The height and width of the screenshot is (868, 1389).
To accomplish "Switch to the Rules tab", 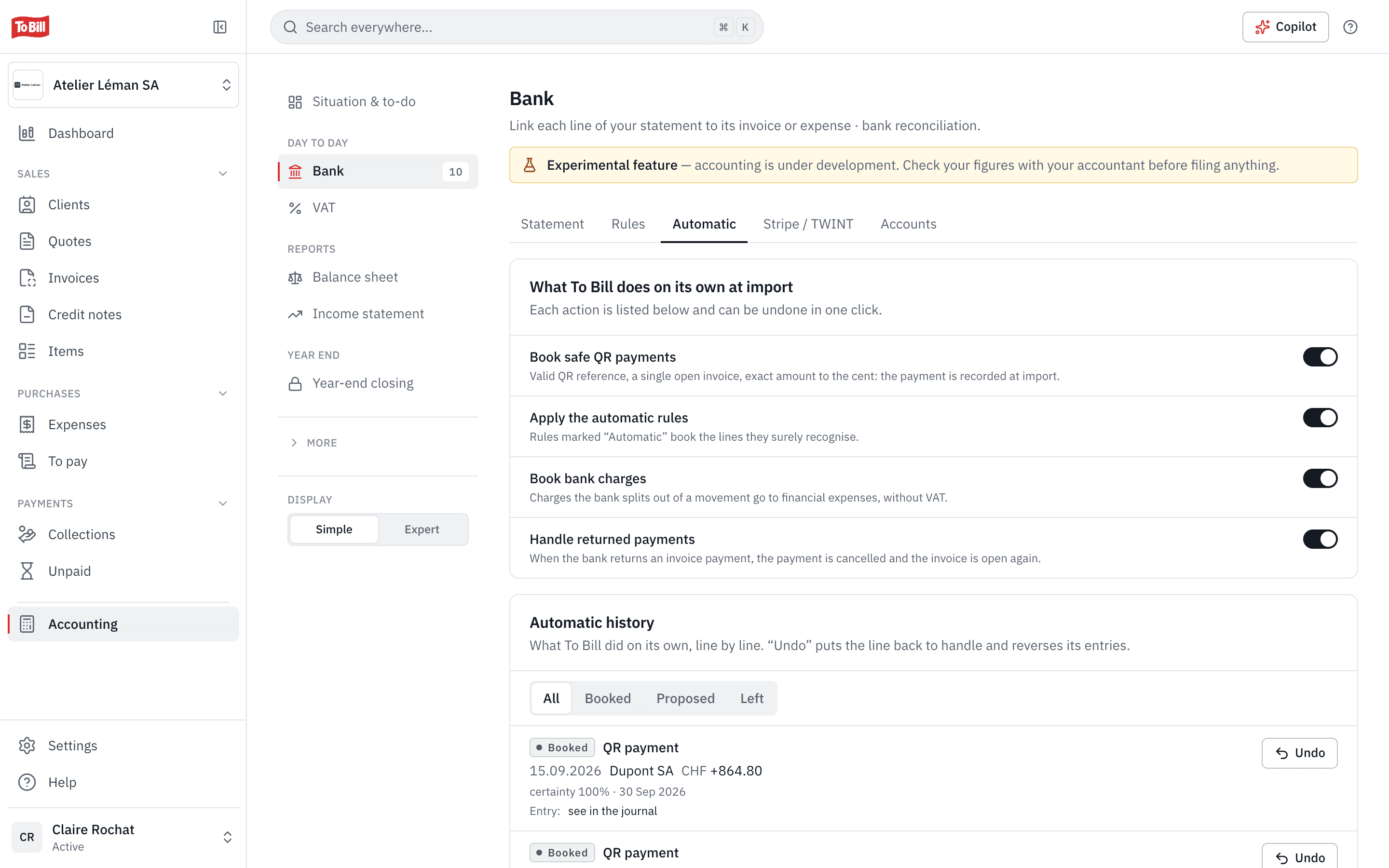I will pos(628,224).
